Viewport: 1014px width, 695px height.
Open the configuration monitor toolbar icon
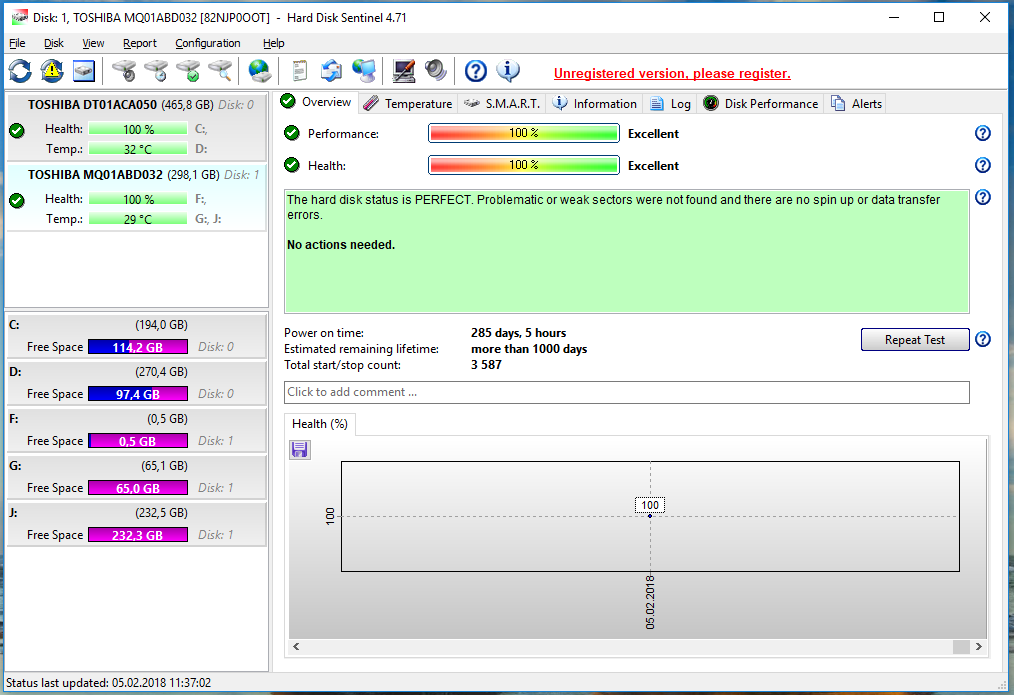[x=404, y=71]
